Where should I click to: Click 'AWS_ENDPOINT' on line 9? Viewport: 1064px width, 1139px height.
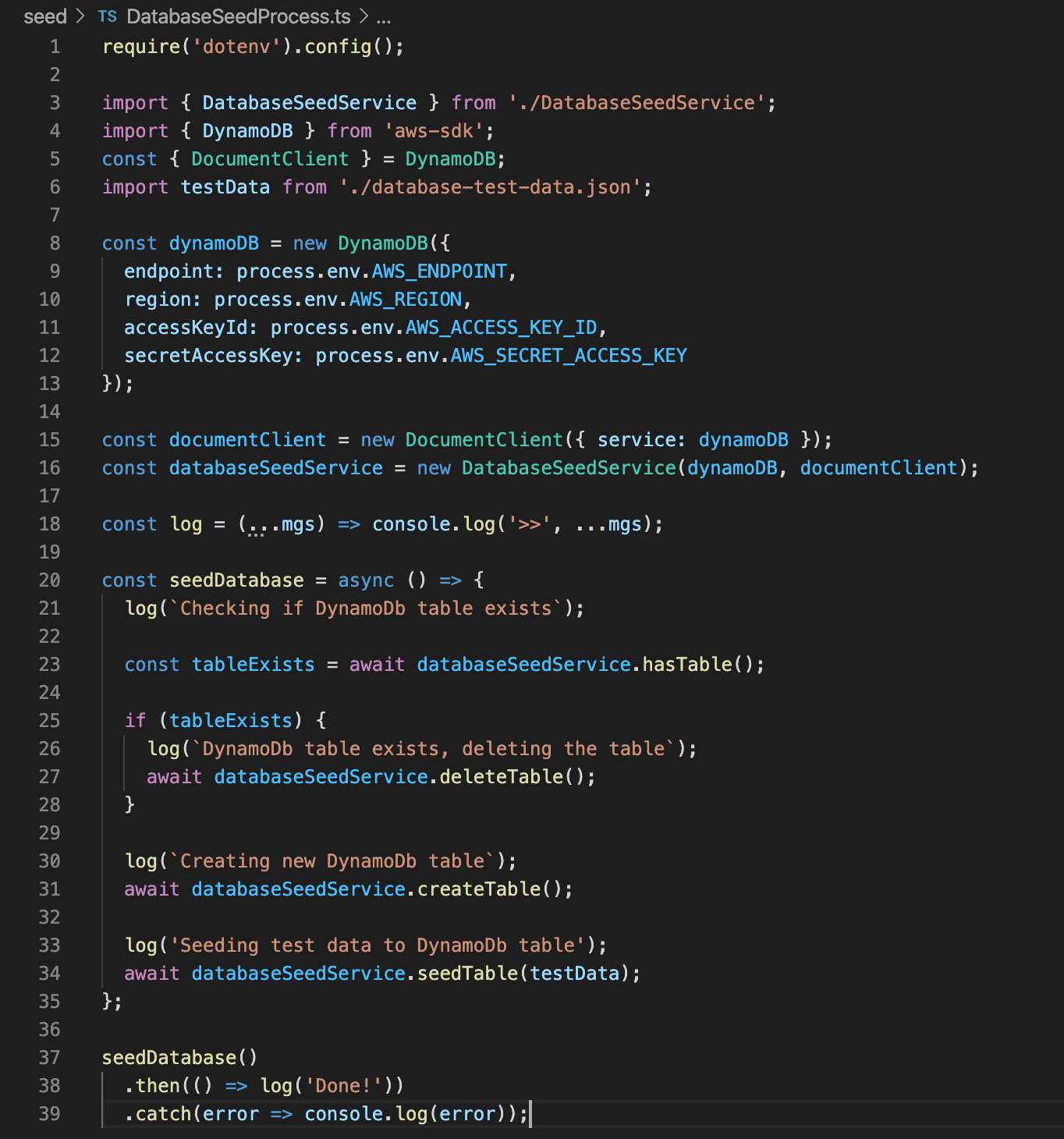click(x=439, y=271)
